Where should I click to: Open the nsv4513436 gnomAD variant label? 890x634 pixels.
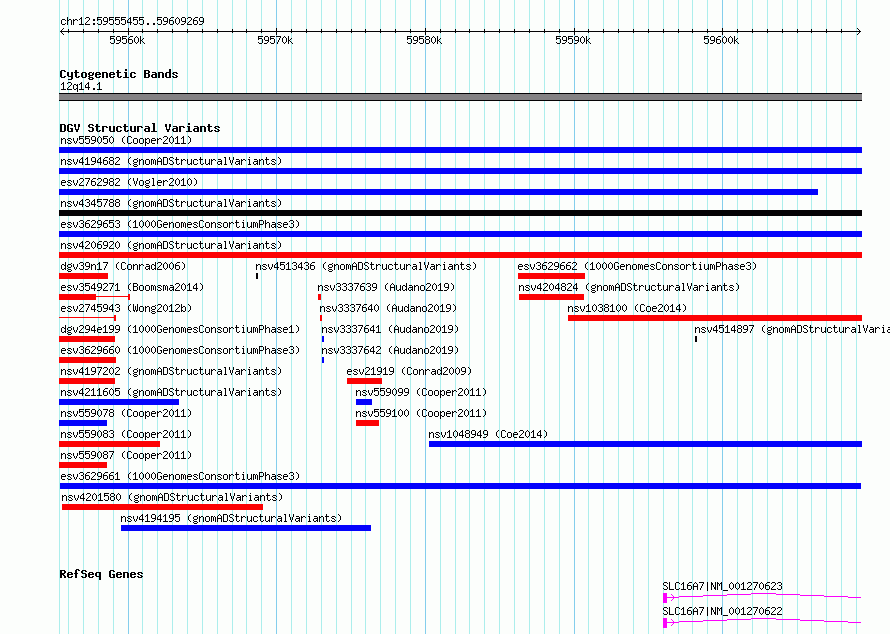tap(366, 266)
